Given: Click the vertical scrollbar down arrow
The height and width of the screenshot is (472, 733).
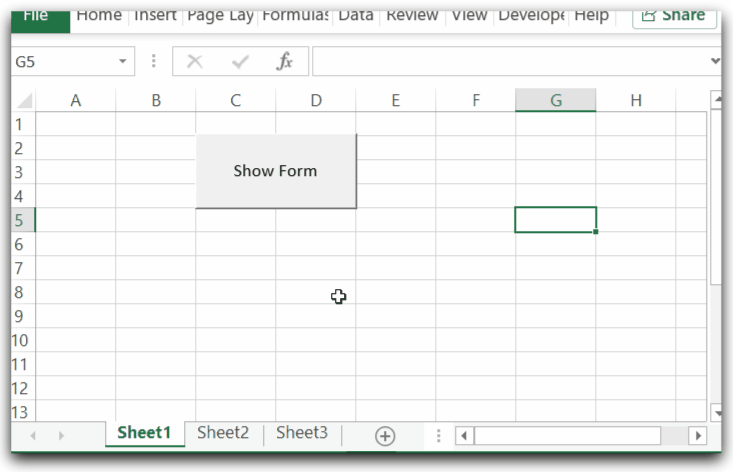Looking at the screenshot, I should [x=716, y=413].
